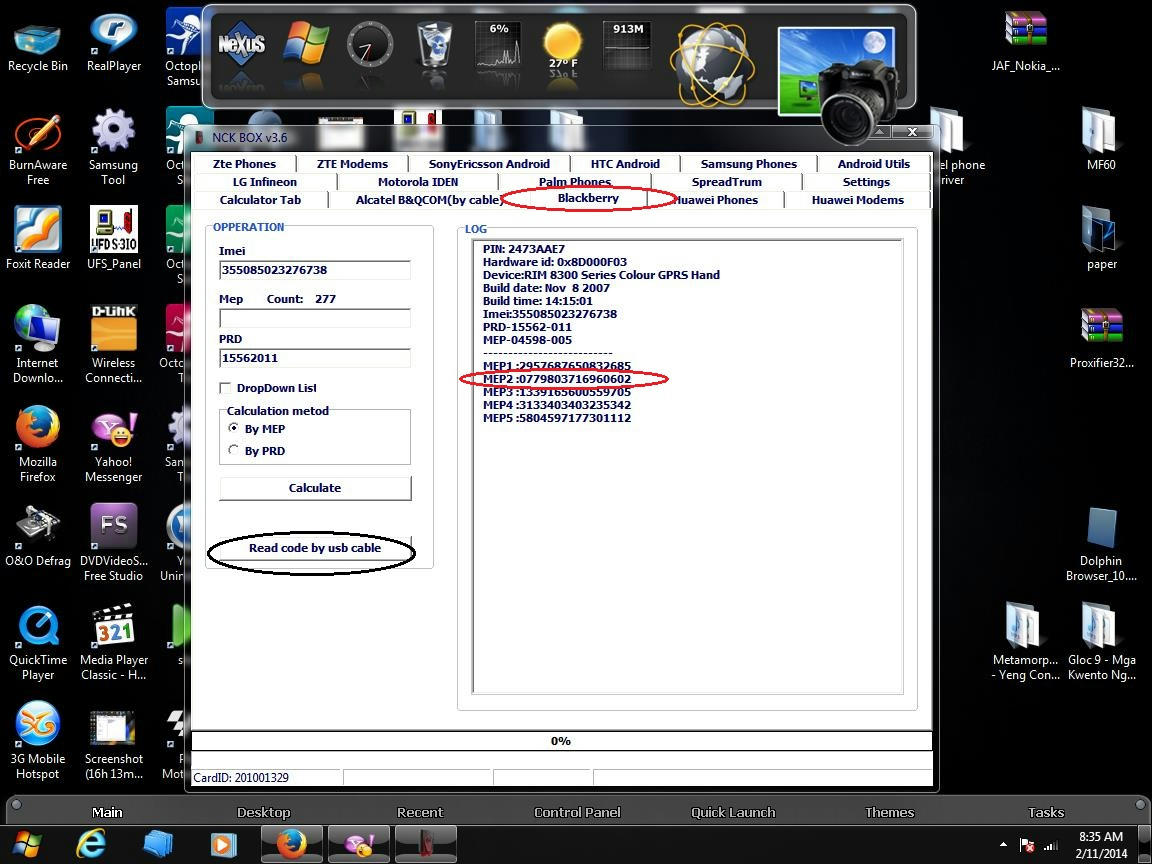Launch 3G Mobile Hotspot icon

pos(37,740)
